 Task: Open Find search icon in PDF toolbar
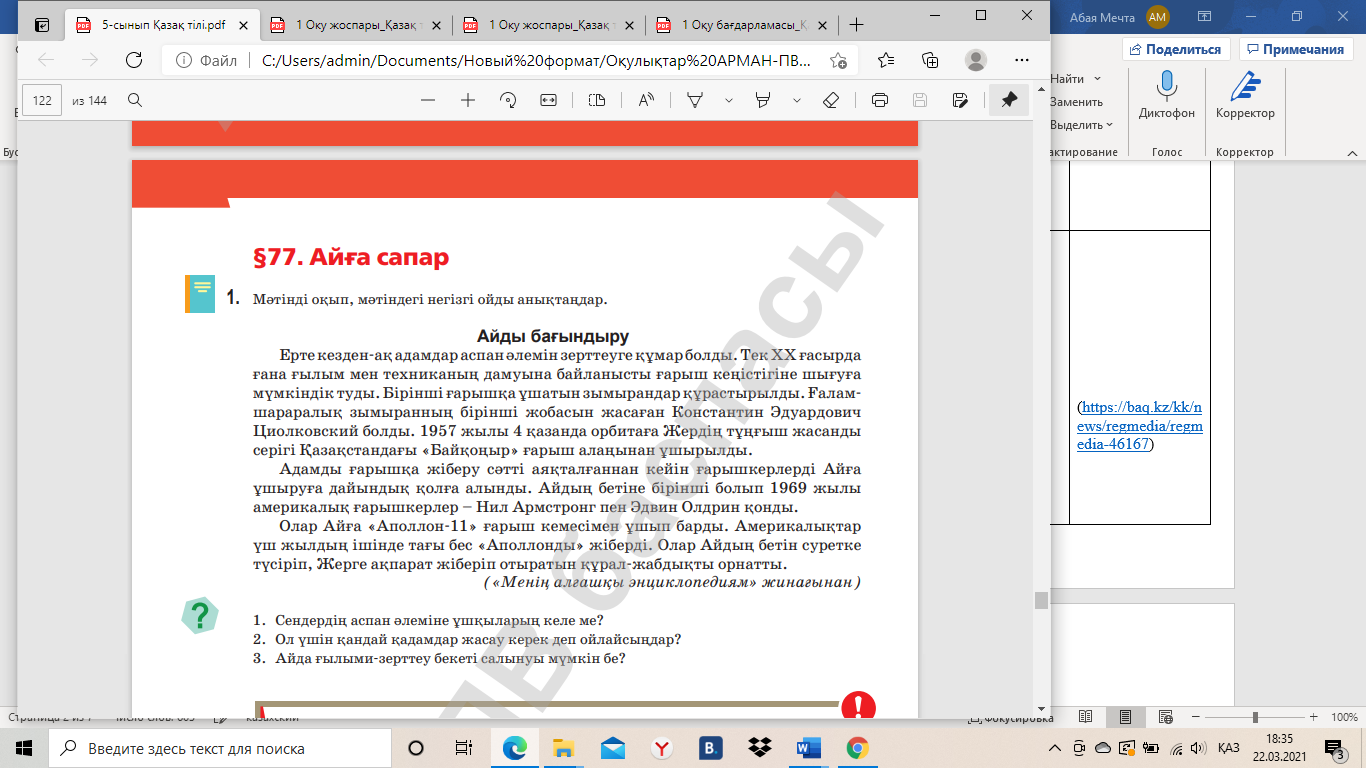[135, 100]
